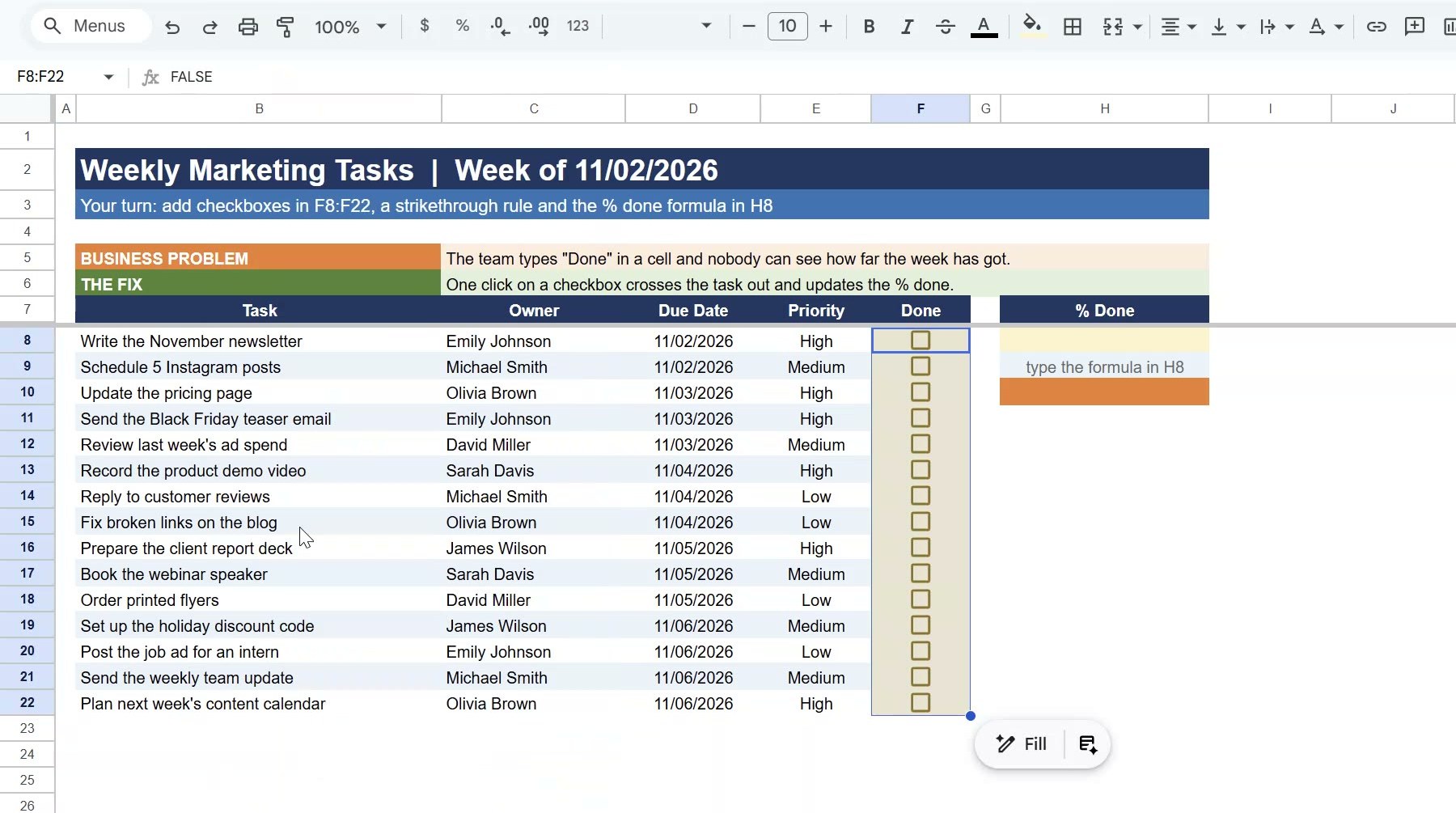Image resolution: width=1456 pixels, height=813 pixels.
Task: Select the Paint format roller icon
Action: click(x=285, y=27)
